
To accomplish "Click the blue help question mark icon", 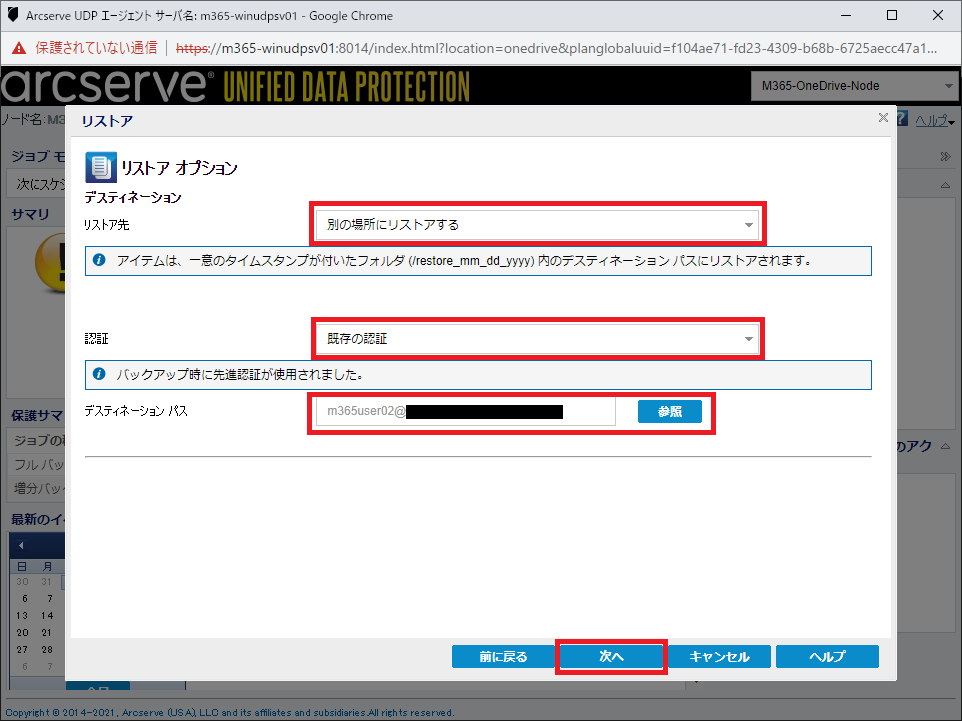I will pos(902,119).
